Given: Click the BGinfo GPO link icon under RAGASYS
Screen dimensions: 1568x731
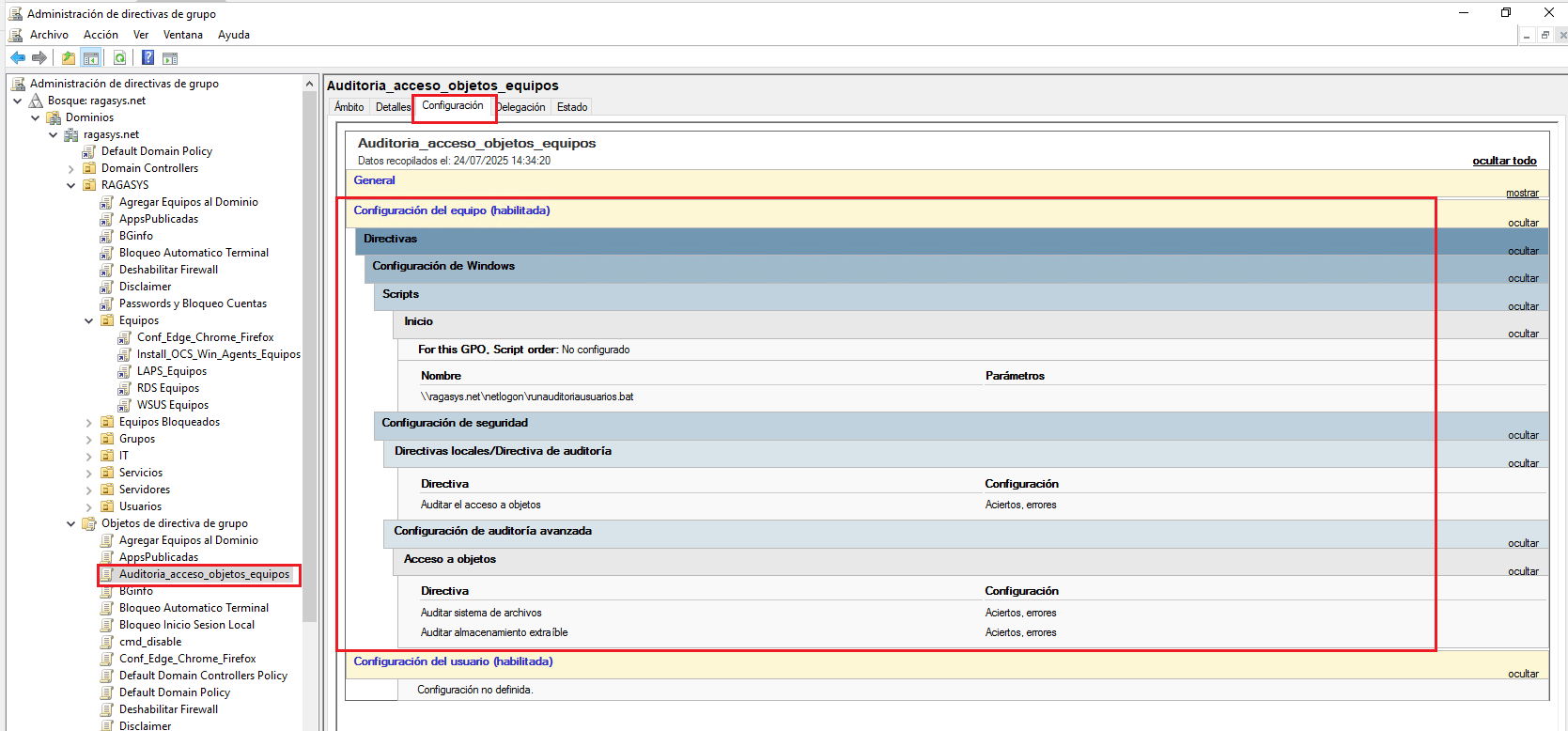Looking at the screenshot, I should coord(107,236).
